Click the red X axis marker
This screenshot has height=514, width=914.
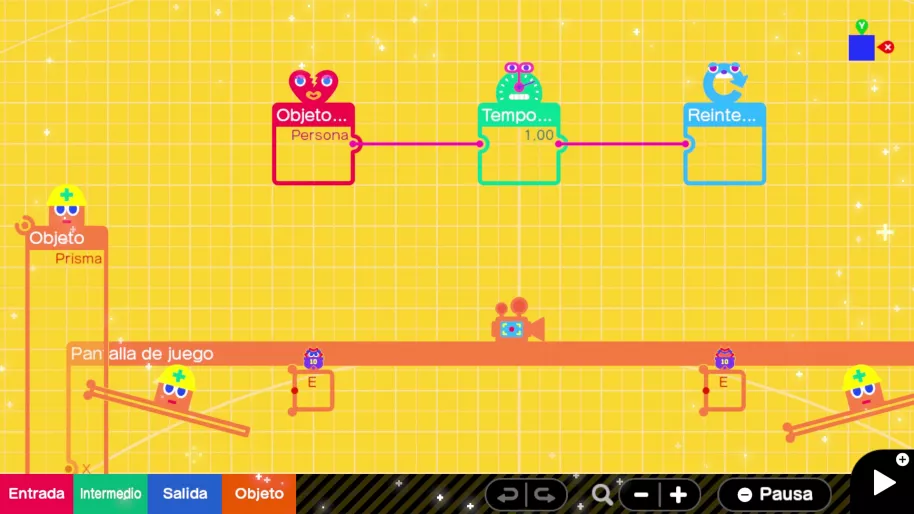coord(887,47)
